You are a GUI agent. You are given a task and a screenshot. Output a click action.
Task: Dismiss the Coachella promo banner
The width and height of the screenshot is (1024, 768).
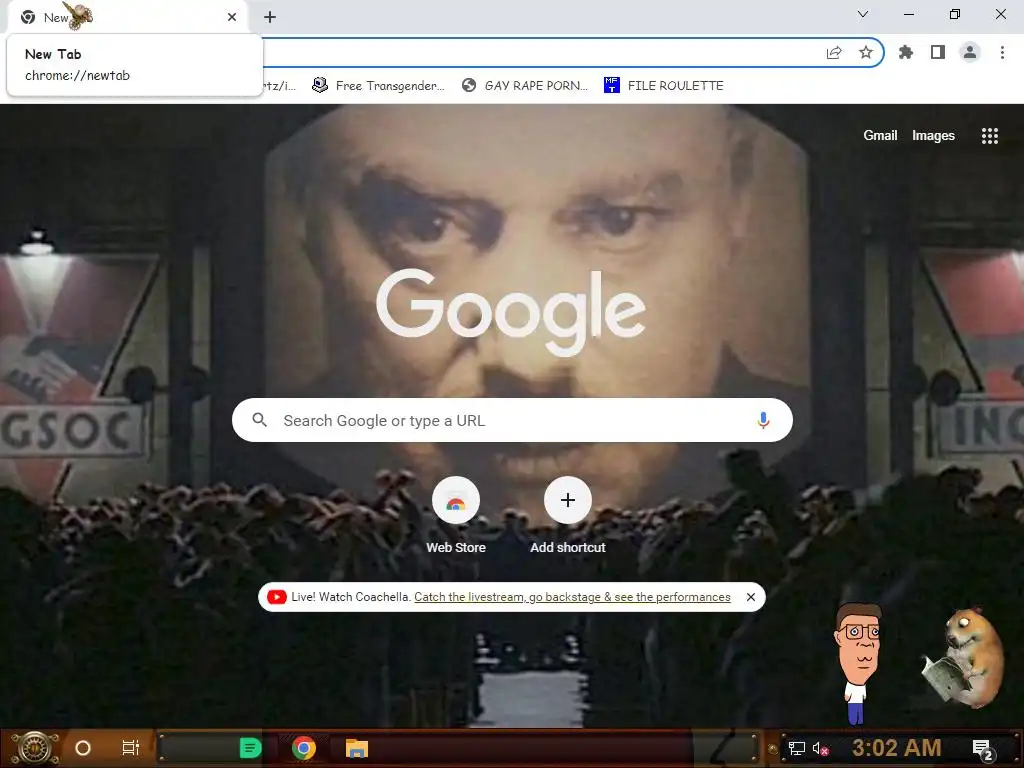point(751,597)
